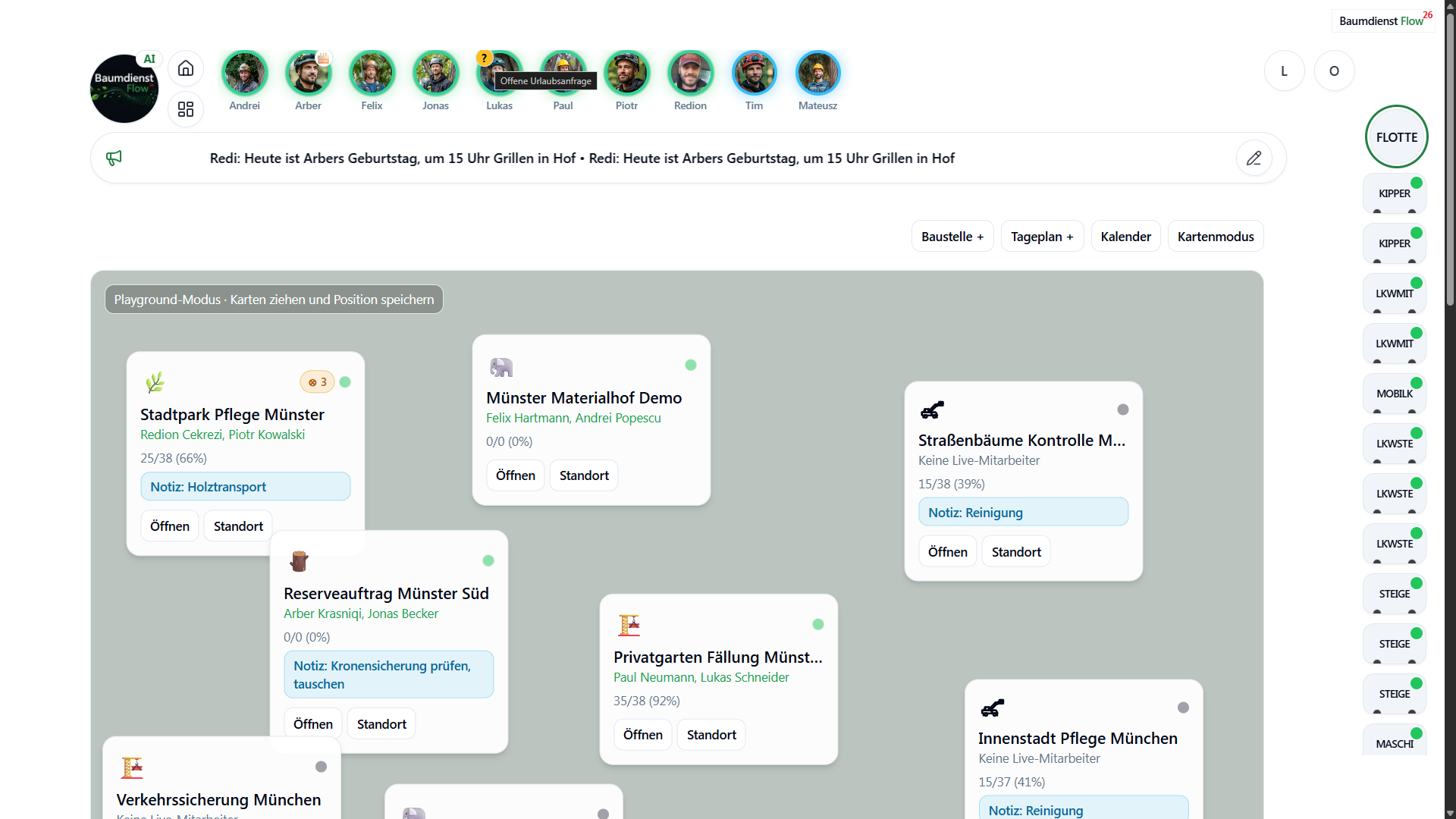The height and width of the screenshot is (819, 1456).
Task: Select Tim's avatar
Action: coord(754,73)
